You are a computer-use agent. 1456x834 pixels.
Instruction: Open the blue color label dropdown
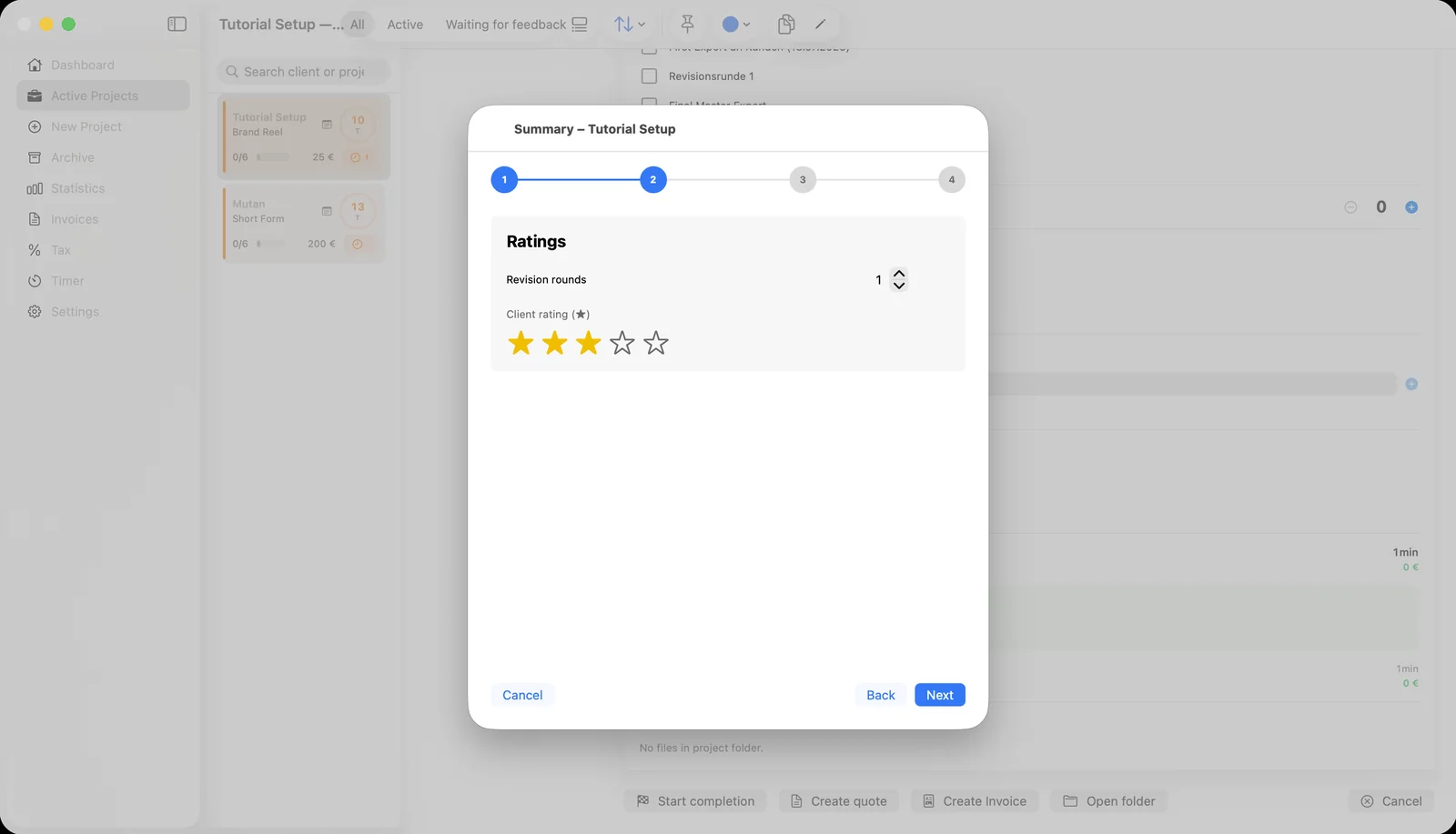coord(735,25)
